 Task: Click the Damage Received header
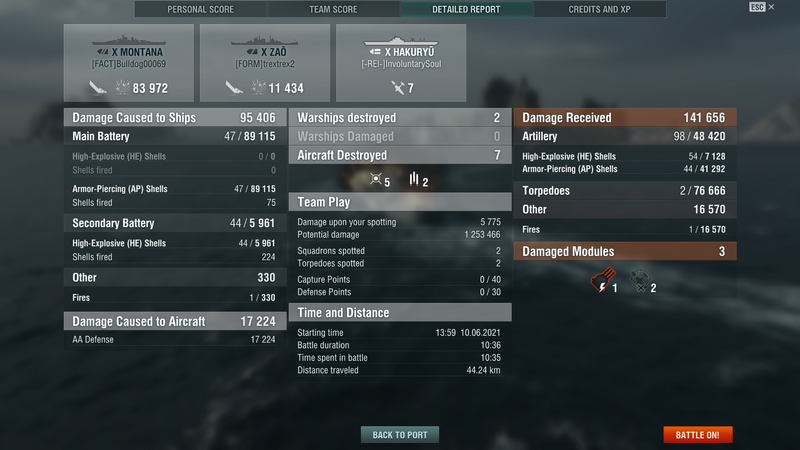(625, 117)
